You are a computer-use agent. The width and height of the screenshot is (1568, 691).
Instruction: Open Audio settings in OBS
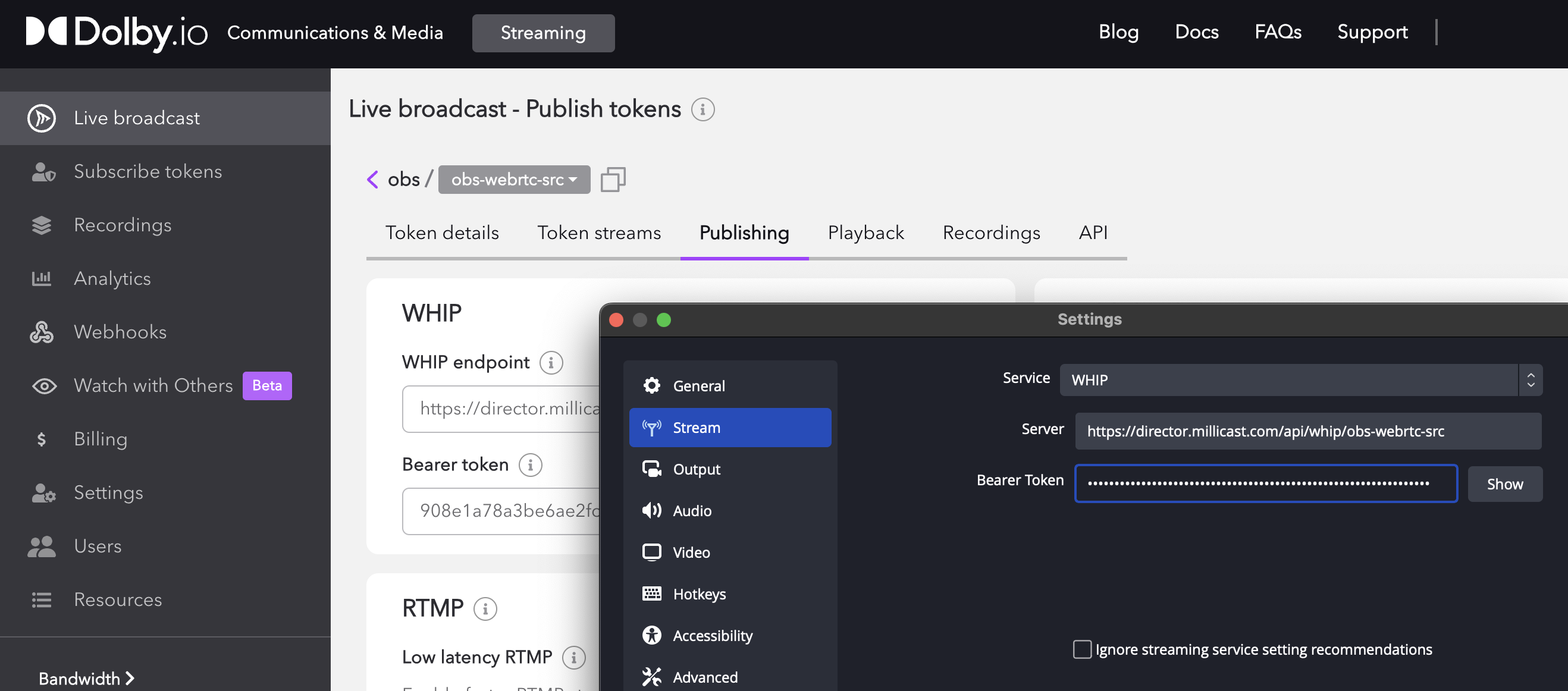[691, 510]
